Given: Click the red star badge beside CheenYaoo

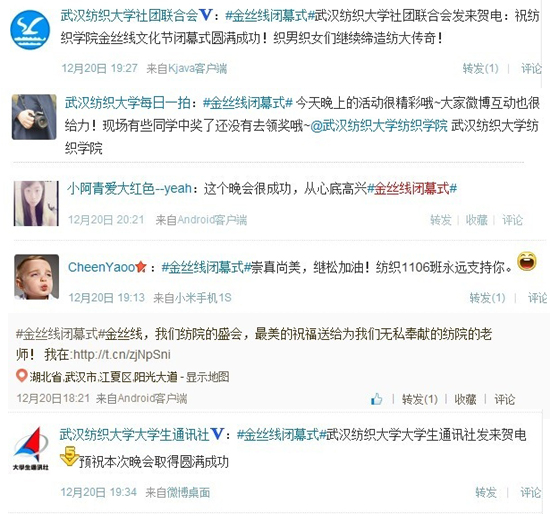Looking at the screenshot, I should [141, 267].
